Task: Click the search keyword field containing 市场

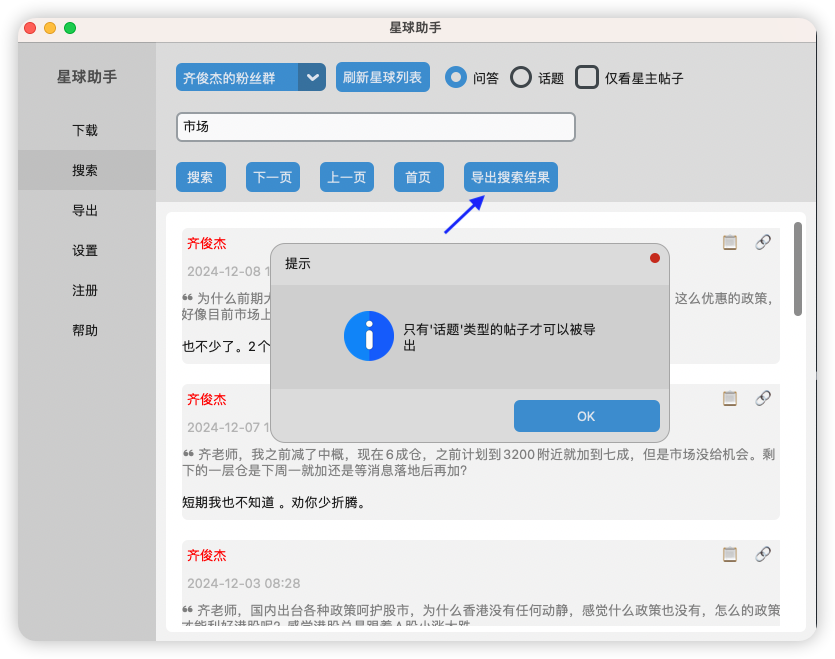Action: click(375, 127)
